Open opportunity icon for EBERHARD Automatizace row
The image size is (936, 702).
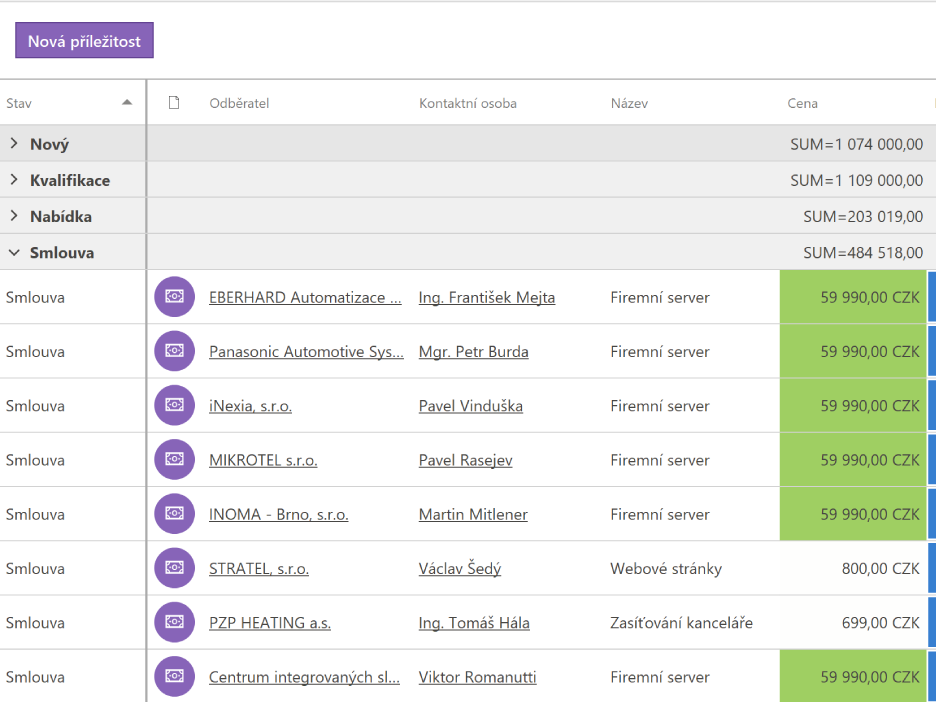tap(174, 297)
